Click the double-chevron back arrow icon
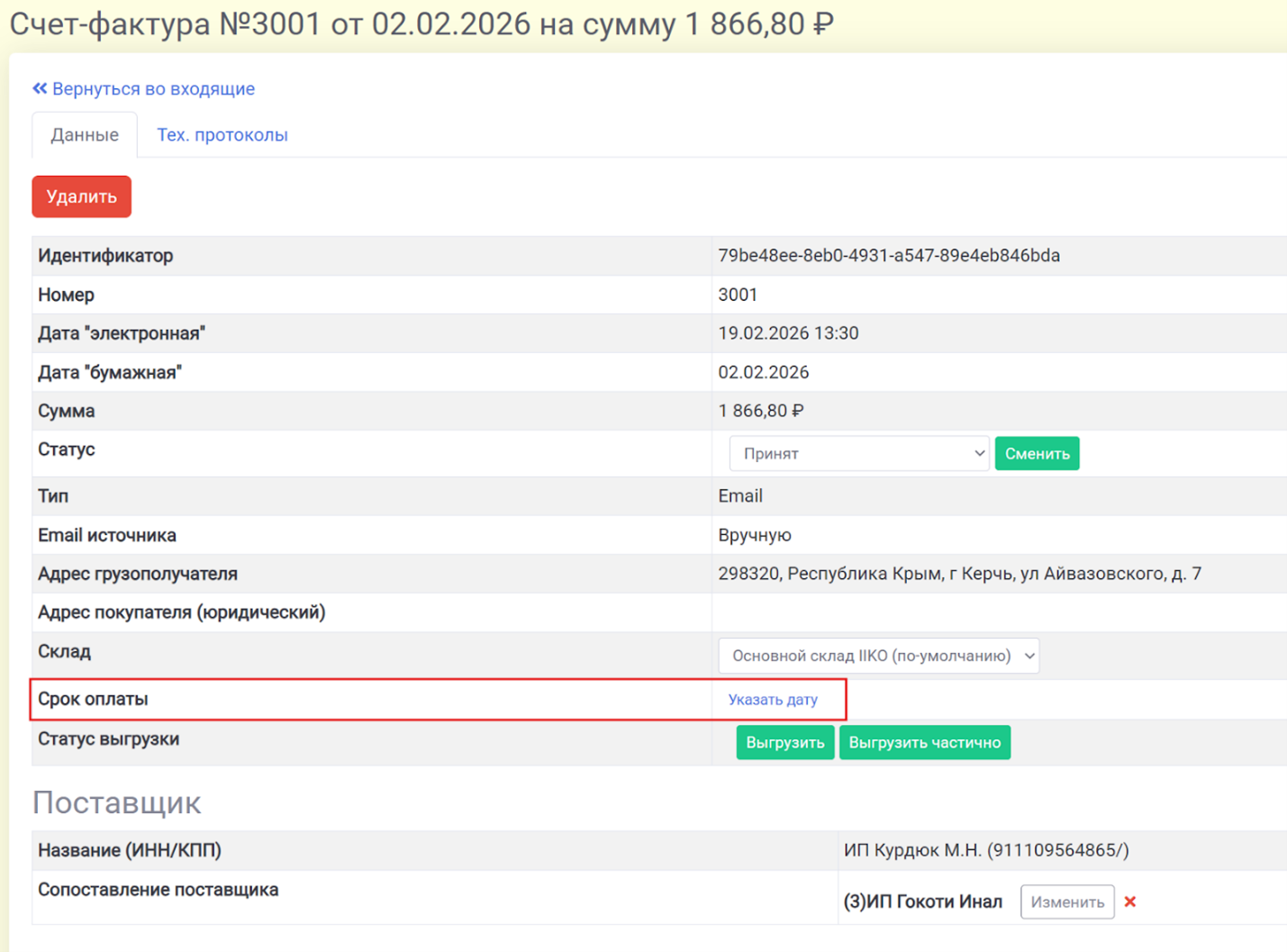 (x=40, y=88)
